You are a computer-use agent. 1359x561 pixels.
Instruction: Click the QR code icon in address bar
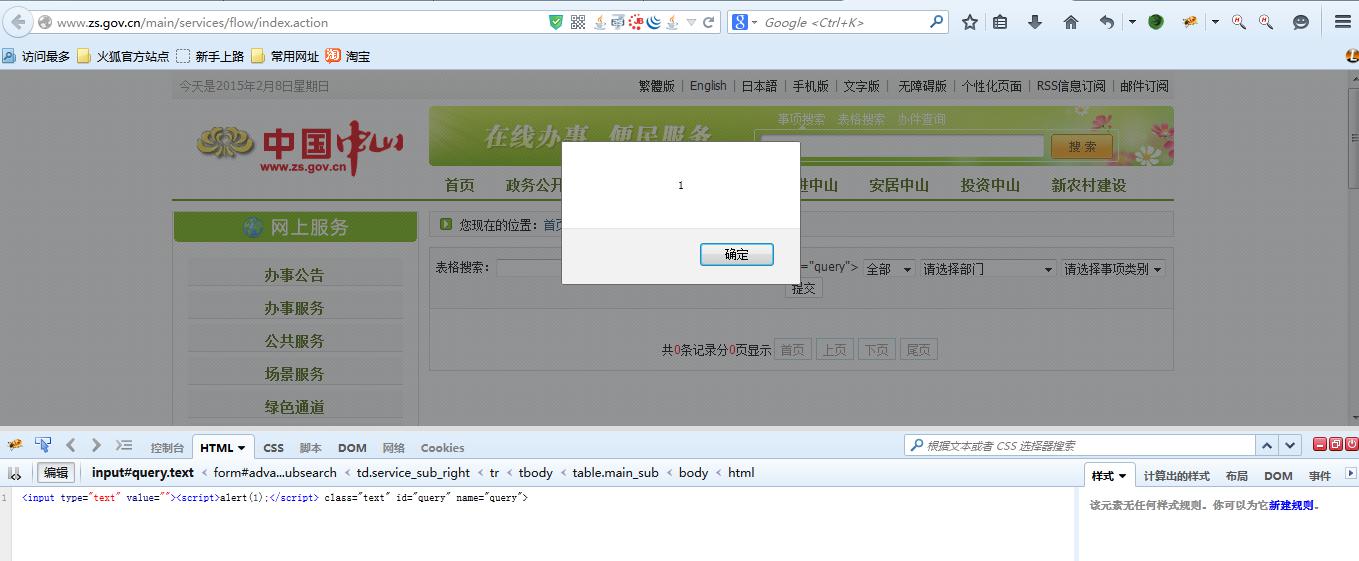click(578, 22)
